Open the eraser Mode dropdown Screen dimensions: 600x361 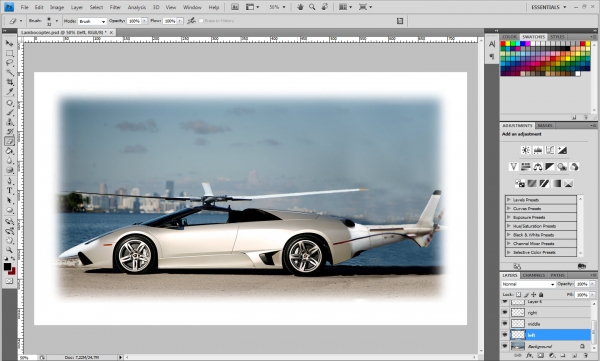pos(92,21)
